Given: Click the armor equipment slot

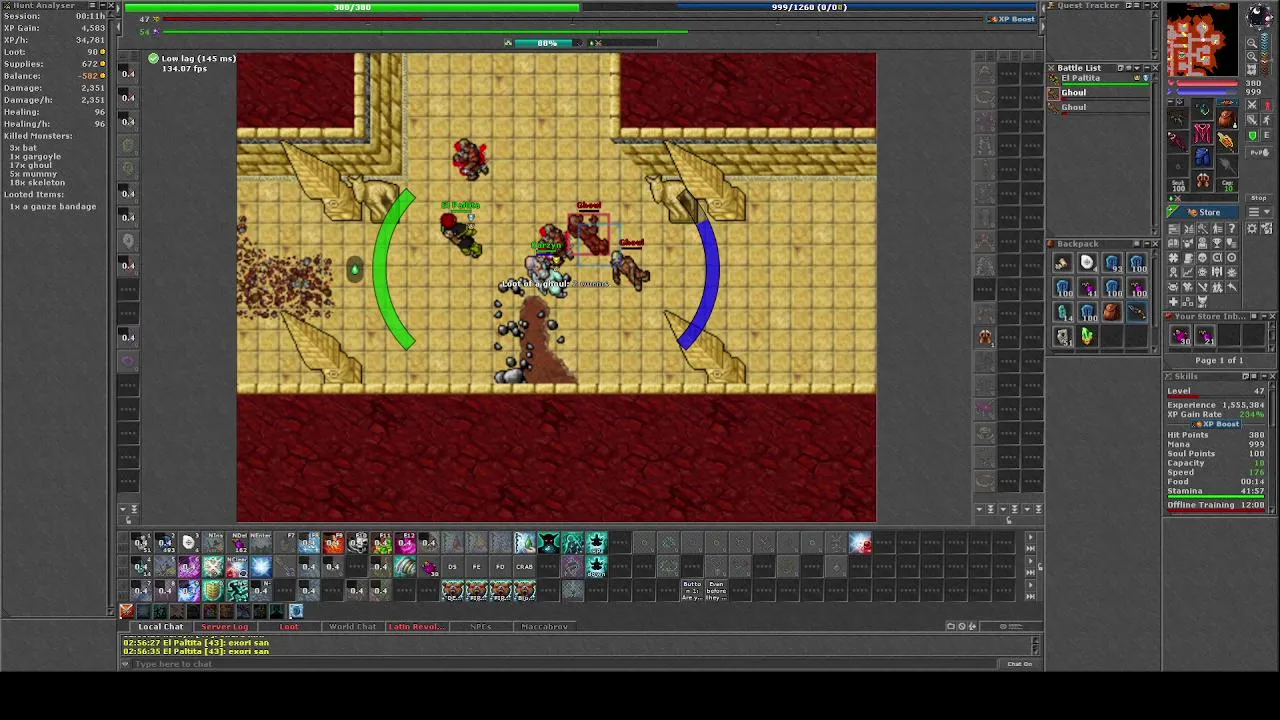Looking at the screenshot, I should [x=1203, y=133].
